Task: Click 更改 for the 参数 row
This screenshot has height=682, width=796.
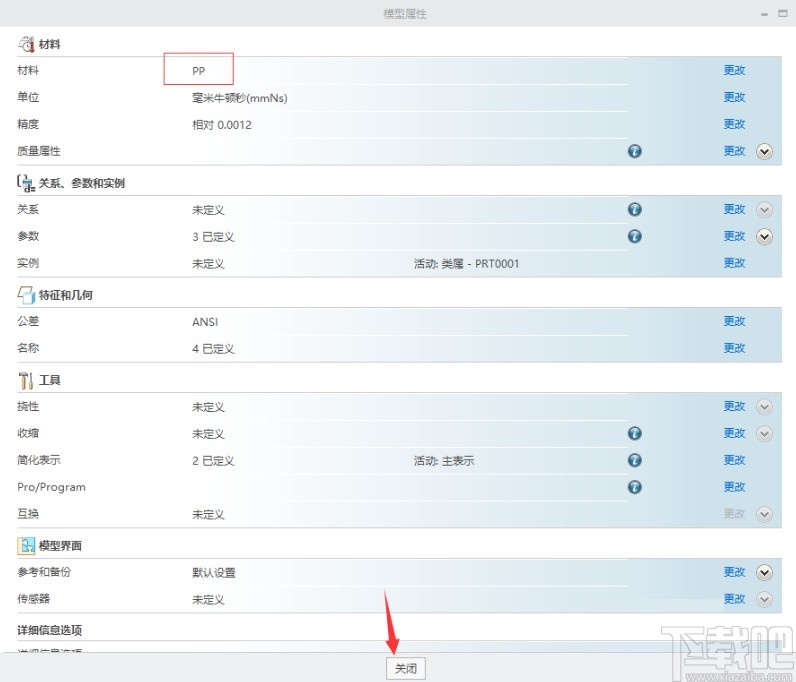Action: tap(734, 236)
